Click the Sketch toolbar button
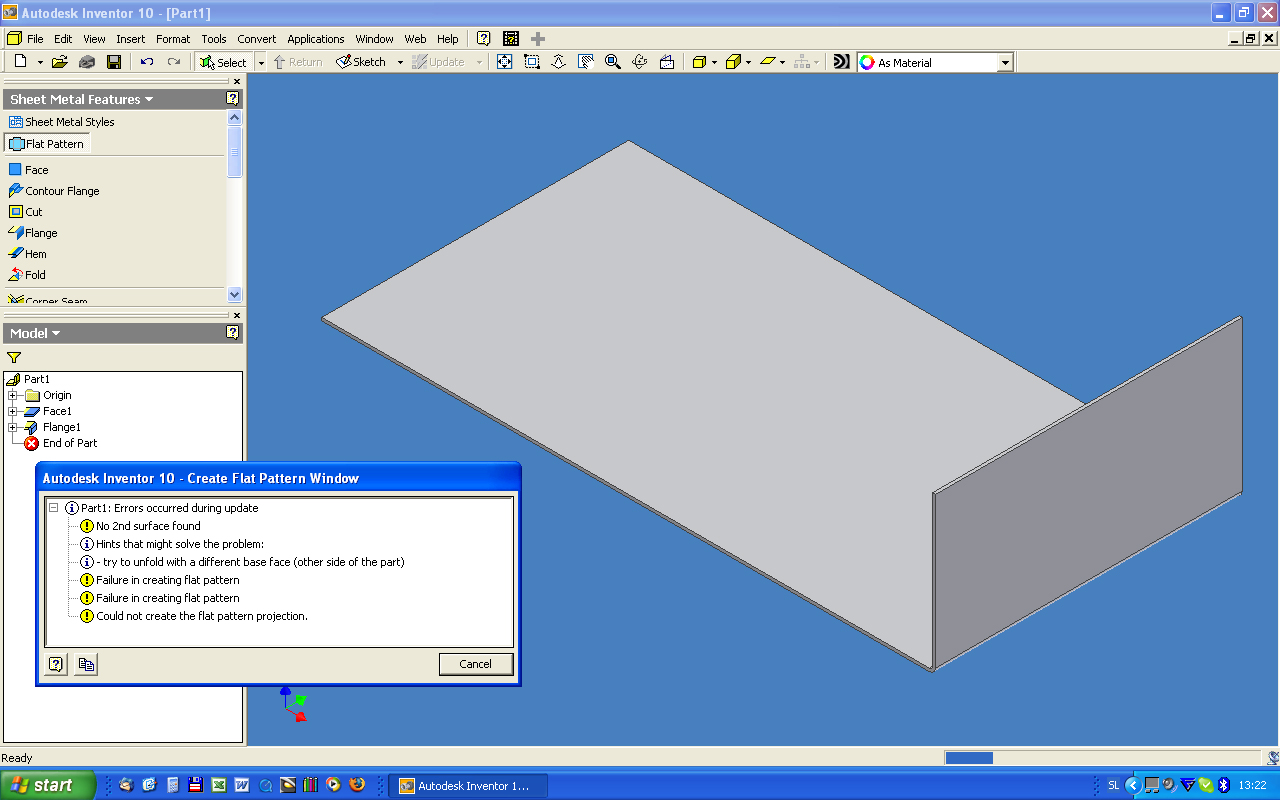The height and width of the screenshot is (800, 1280). click(x=362, y=62)
